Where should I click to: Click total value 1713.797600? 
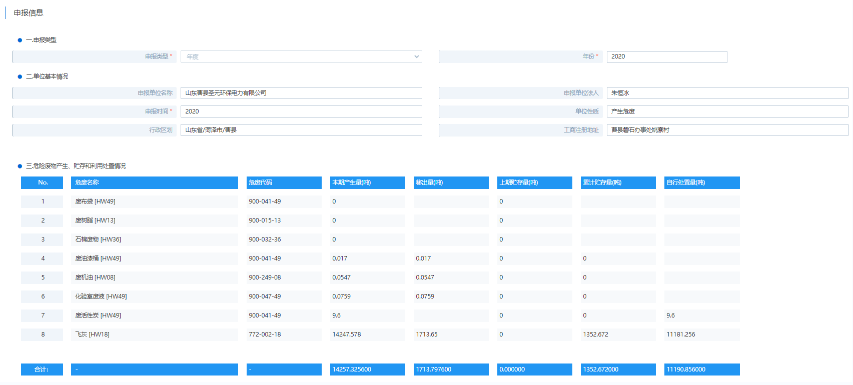tap(451, 369)
